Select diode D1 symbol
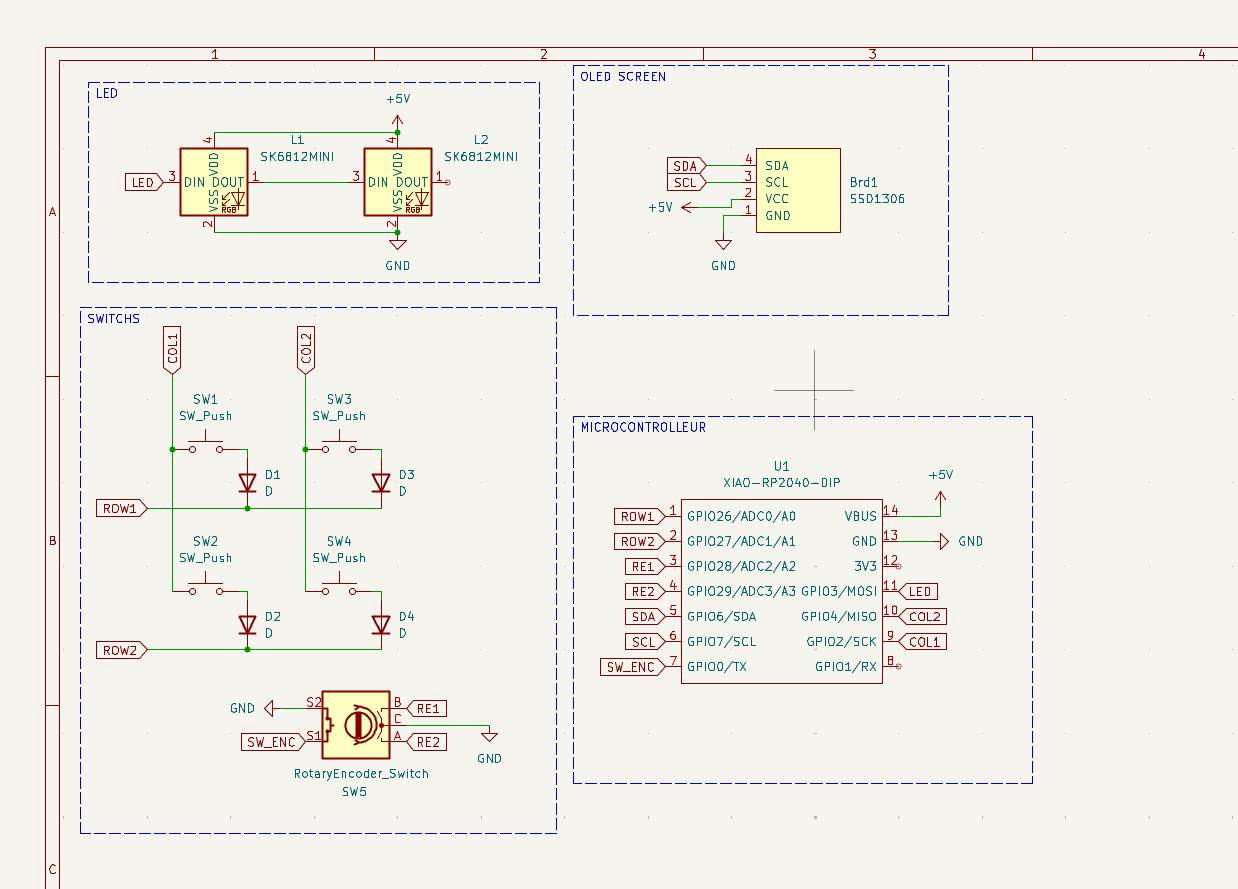 pyautogui.click(x=247, y=483)
